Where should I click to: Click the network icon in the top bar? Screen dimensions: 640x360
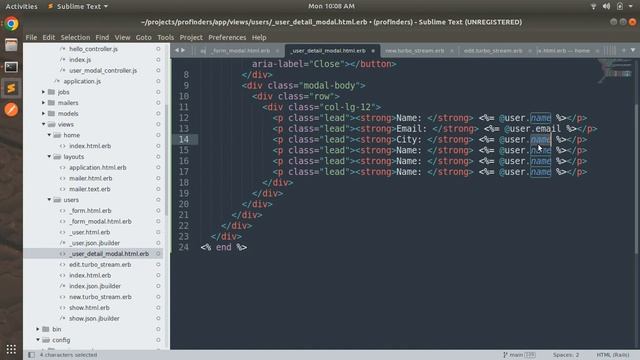coord(593,6)
